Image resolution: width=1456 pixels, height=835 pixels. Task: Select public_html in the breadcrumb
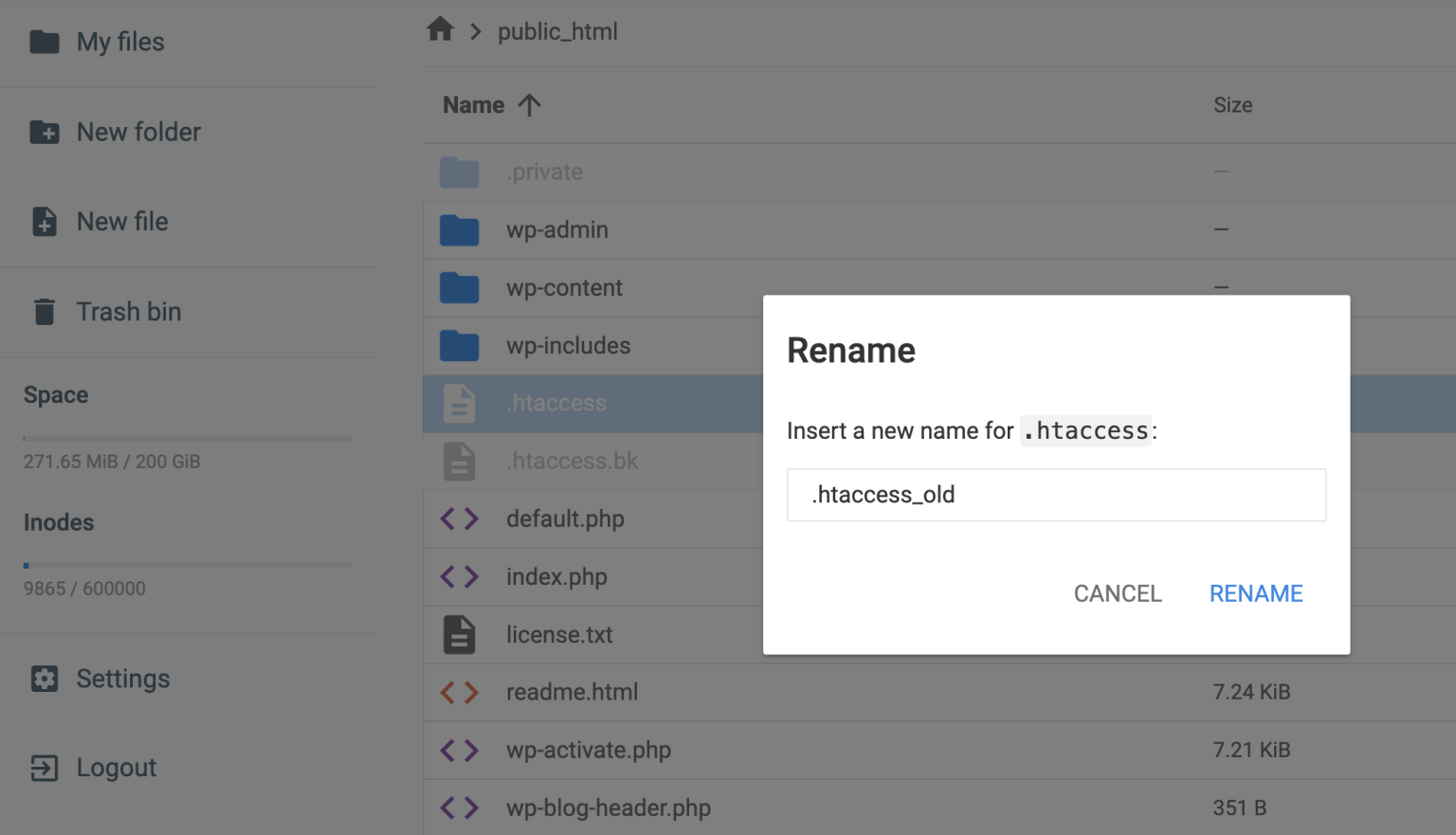coord(558,30)
